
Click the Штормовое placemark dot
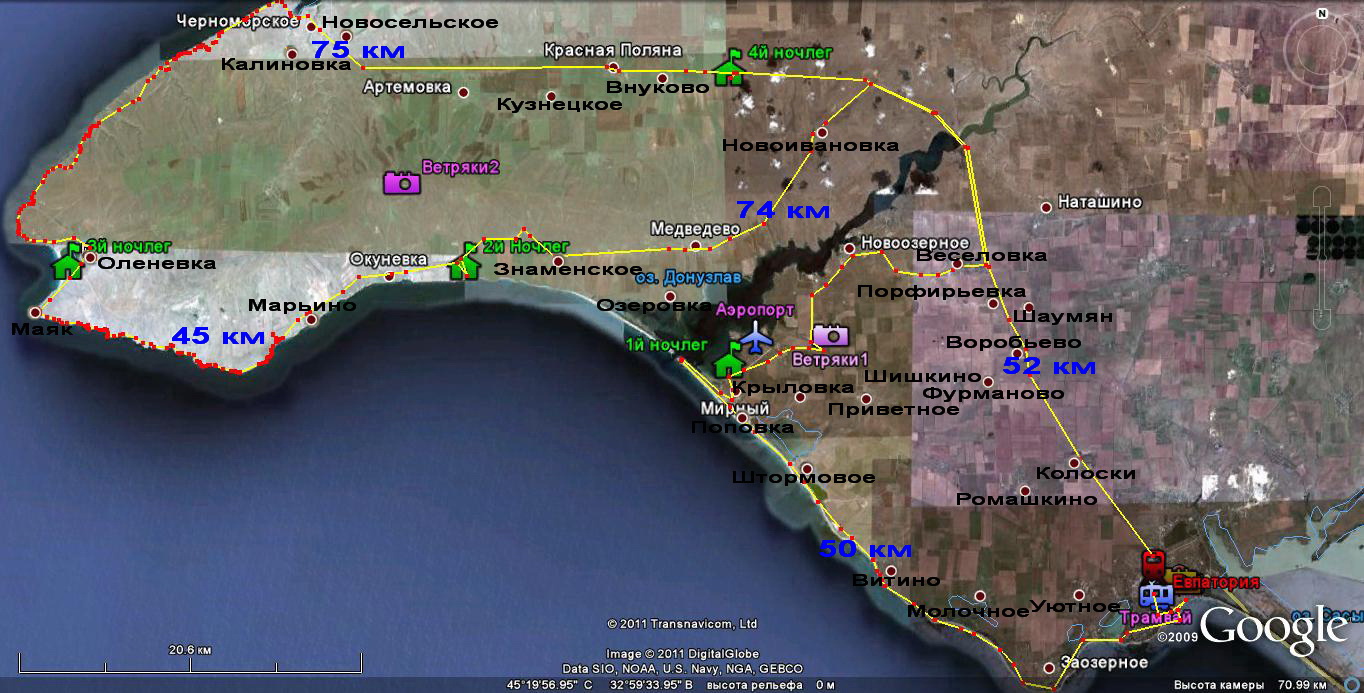(807, 468)
